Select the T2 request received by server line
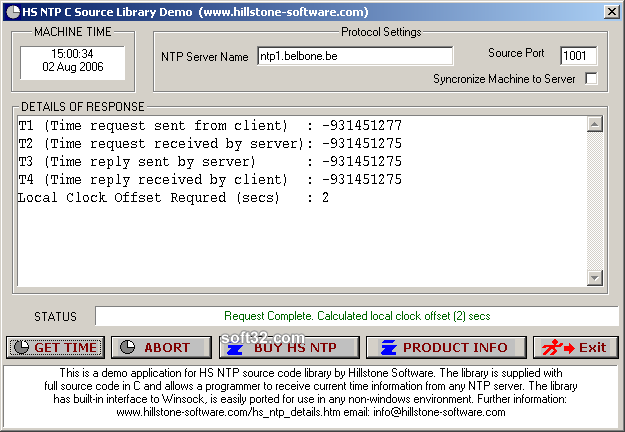Image resolution: width=625 pixels, height=432 pixels. coord(210,143)
